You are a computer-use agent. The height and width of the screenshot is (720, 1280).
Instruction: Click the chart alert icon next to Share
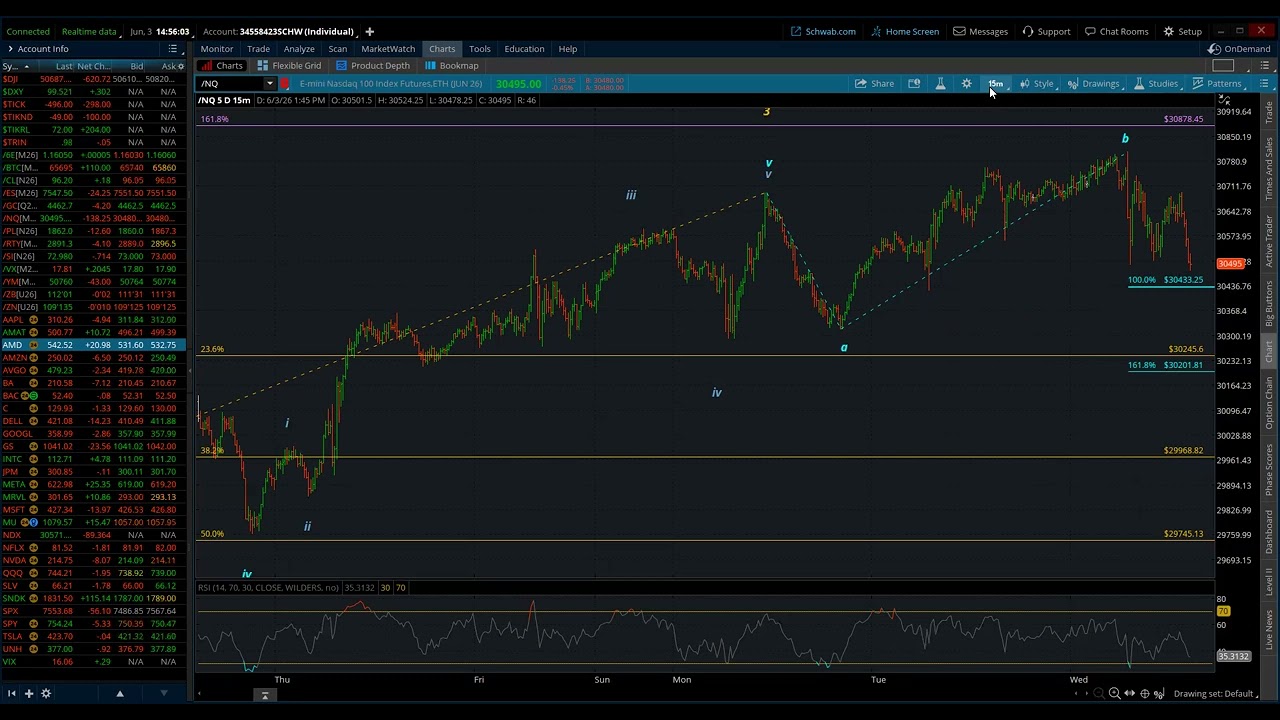click(914, 84)
